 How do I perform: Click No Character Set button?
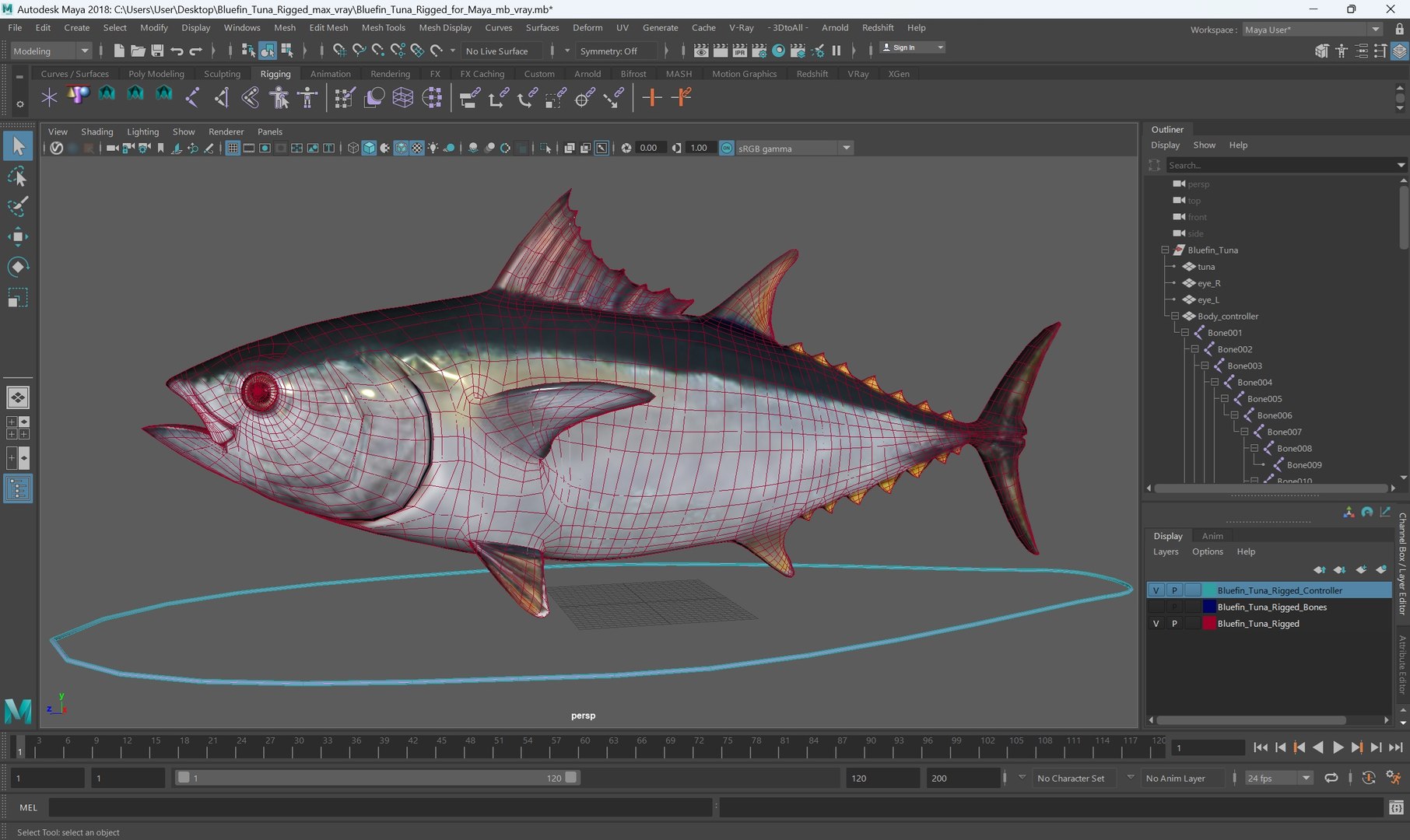pos(1070,778)
